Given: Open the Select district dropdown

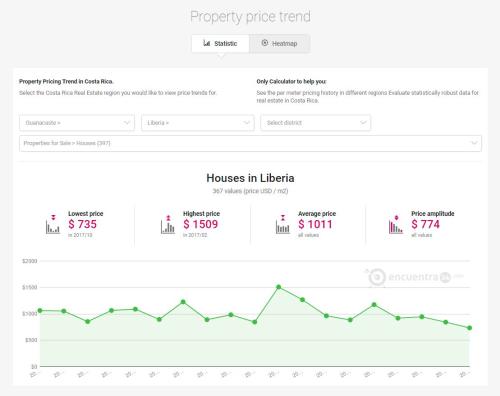Looking at the screenshot, I should click(315, 123).
